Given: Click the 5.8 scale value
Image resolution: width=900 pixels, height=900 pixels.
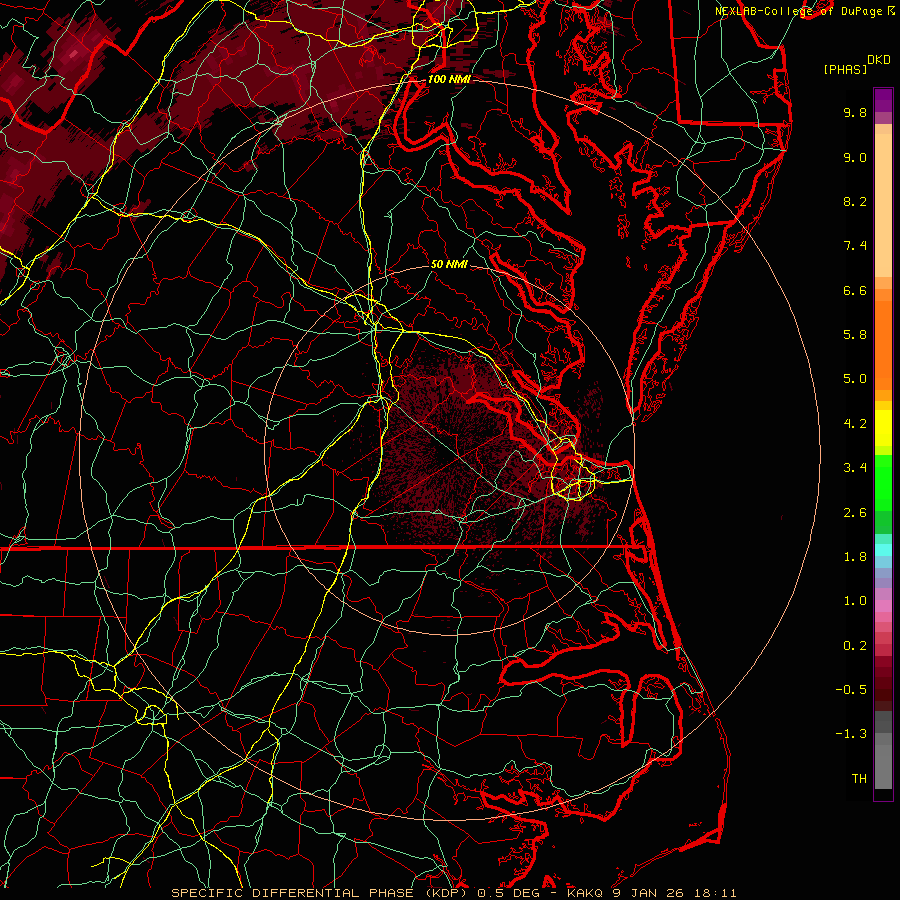Looking at the screenshot, I should [x=855, y=335].
